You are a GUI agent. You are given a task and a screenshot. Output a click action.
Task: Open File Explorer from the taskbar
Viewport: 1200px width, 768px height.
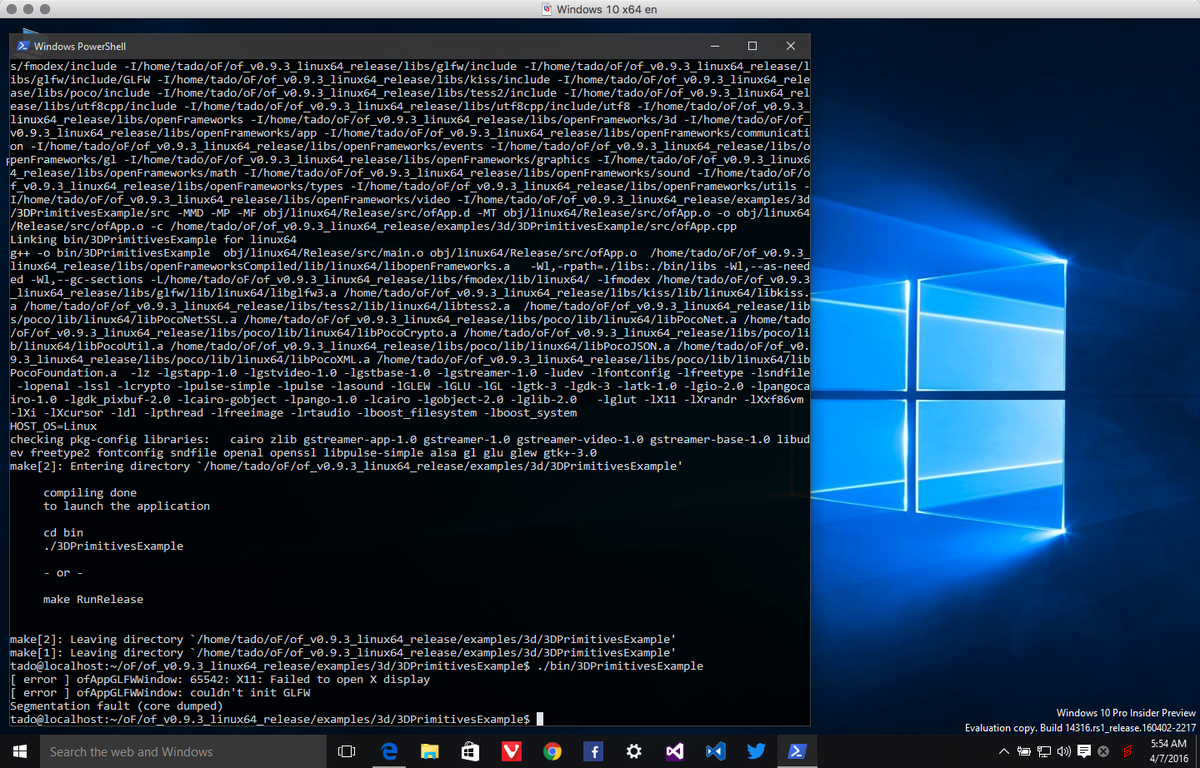[x=430, y=751]
